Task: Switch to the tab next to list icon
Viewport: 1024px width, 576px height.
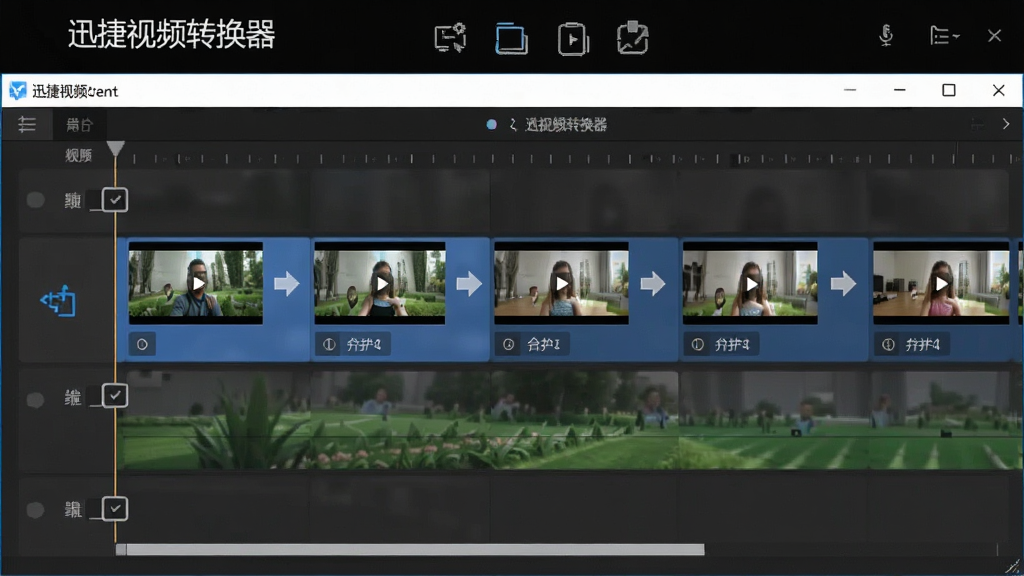Action: [80, 125]
